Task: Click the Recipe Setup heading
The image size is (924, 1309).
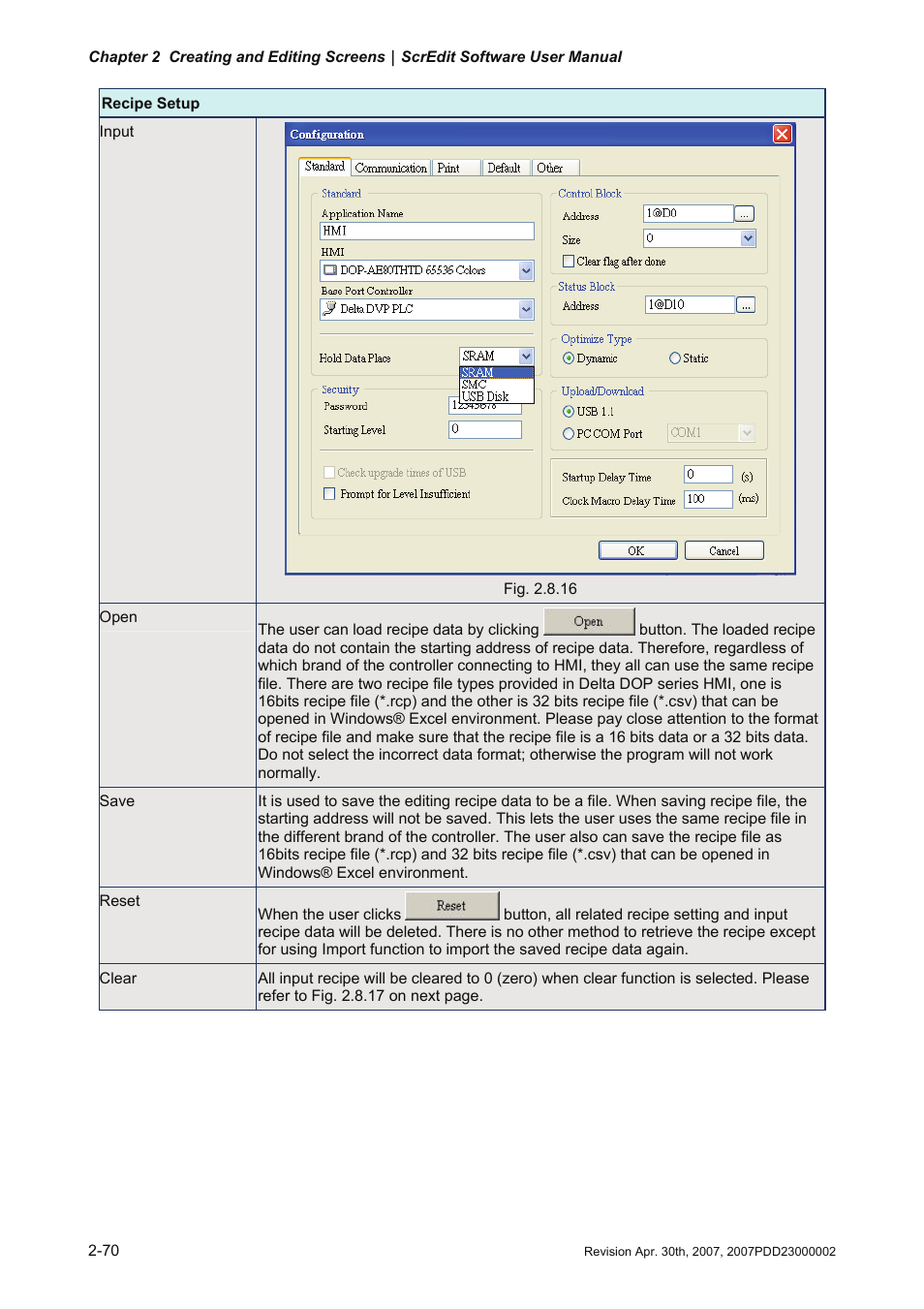Action: (150, 104)
